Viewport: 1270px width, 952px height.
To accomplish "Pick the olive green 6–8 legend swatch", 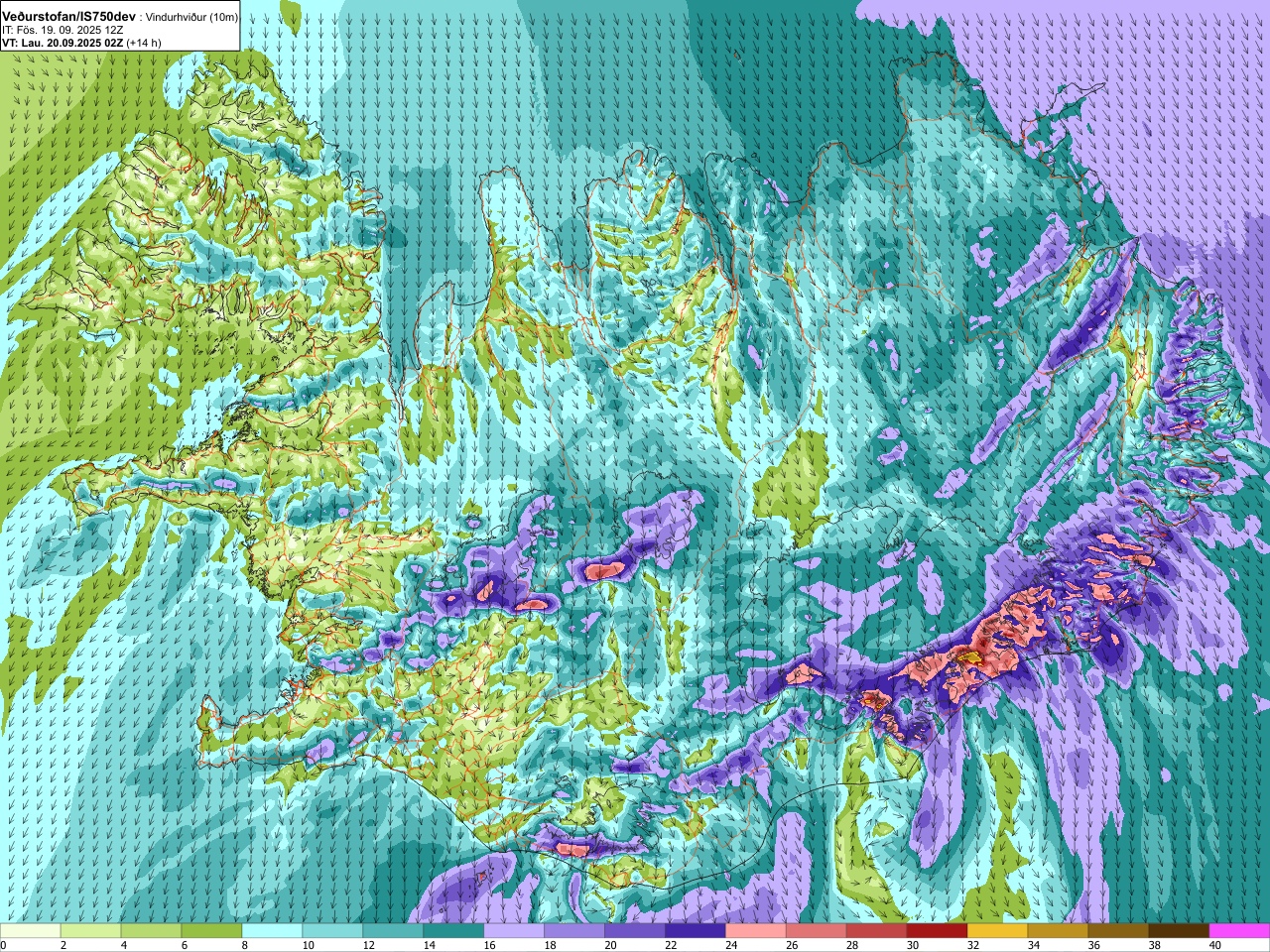I will 211,931.
